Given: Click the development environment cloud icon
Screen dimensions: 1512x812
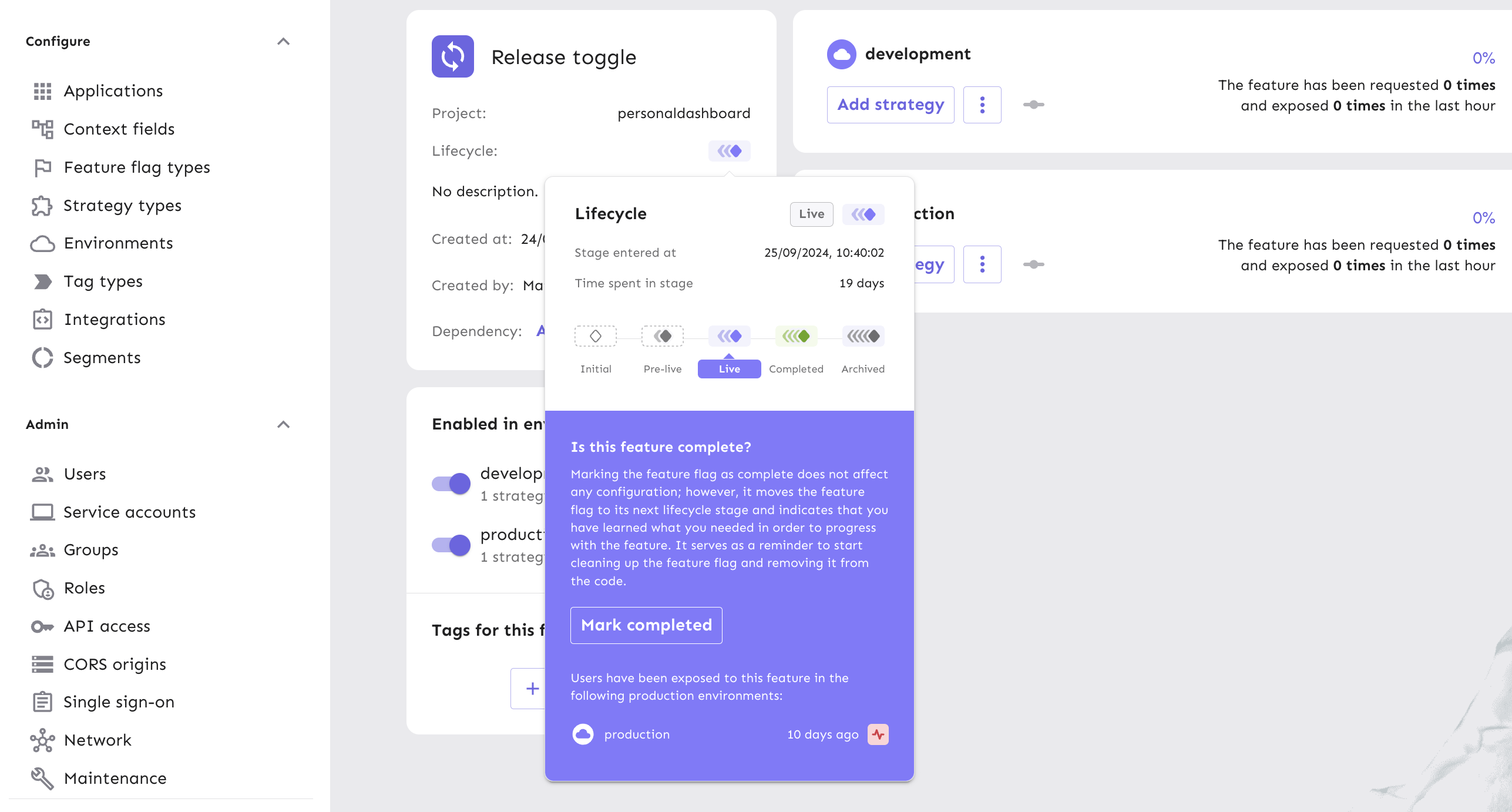Looking at the screenshot, I should [840, 54].
